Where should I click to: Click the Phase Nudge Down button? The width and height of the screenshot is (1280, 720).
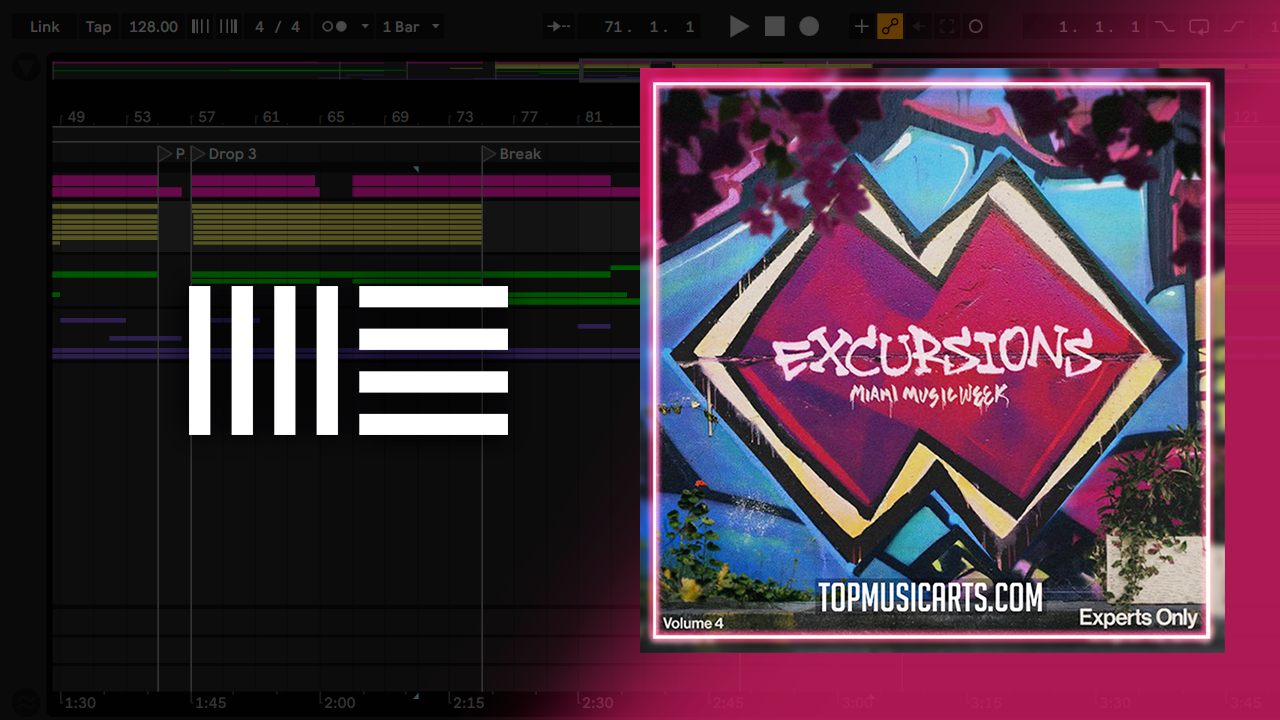coord(201,27)
